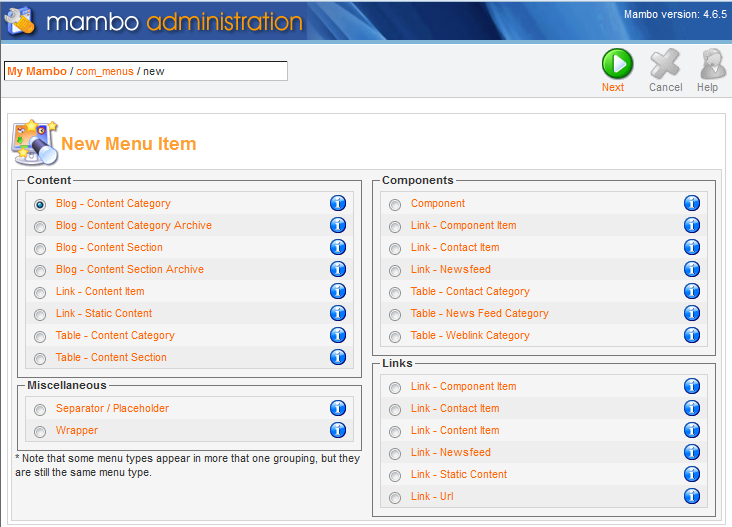Click the Cancel X icon
The height and width of the screenshot is (527, 732).
pos(665,63)
